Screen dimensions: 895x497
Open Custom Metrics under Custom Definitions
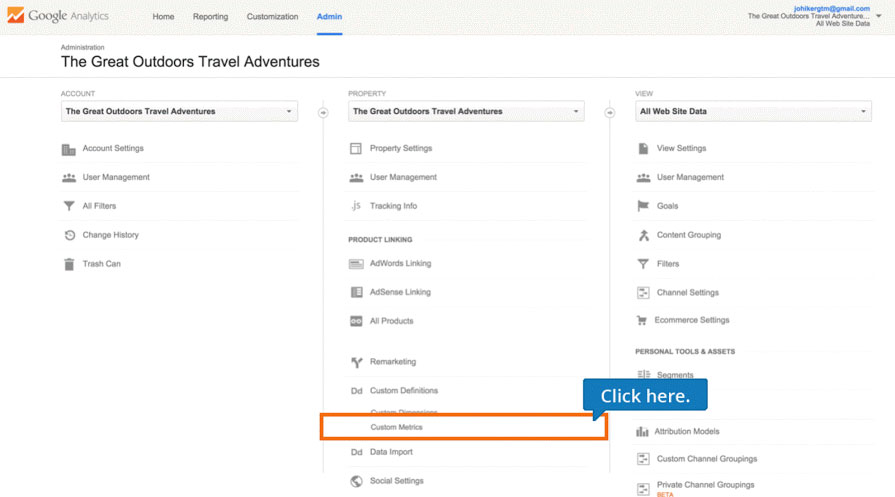[396, 427]
